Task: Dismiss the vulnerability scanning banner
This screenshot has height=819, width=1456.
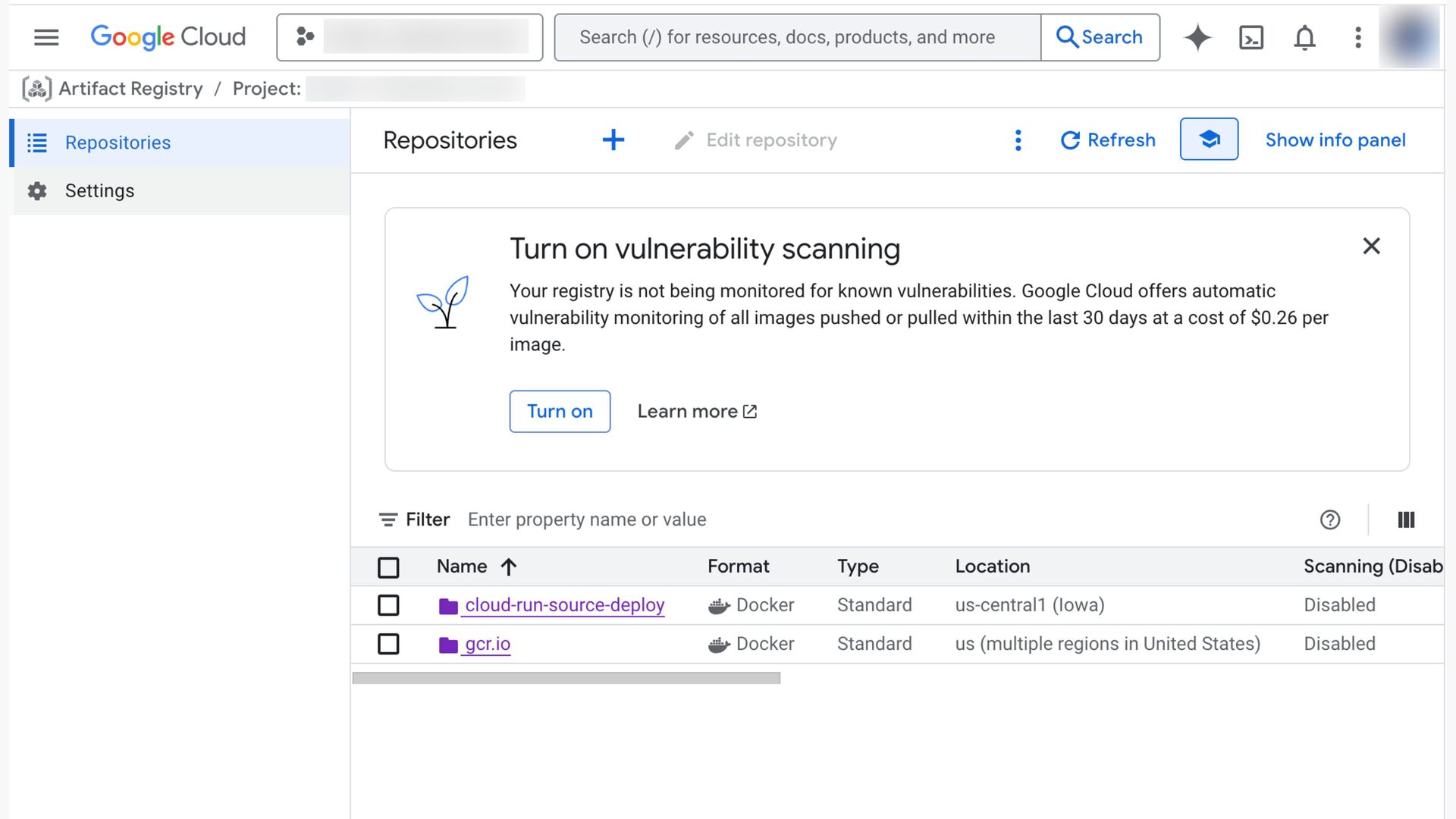Action: pos(1371,246)
